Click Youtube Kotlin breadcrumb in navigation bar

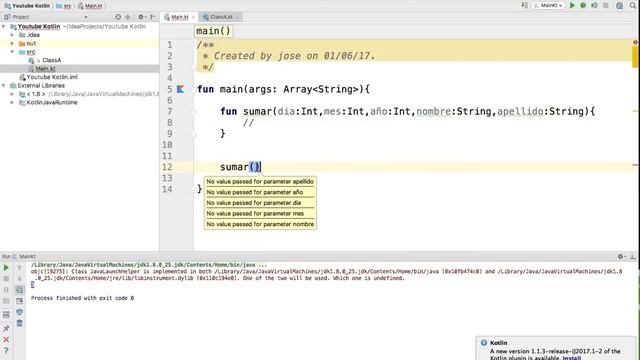pos(27,6)
